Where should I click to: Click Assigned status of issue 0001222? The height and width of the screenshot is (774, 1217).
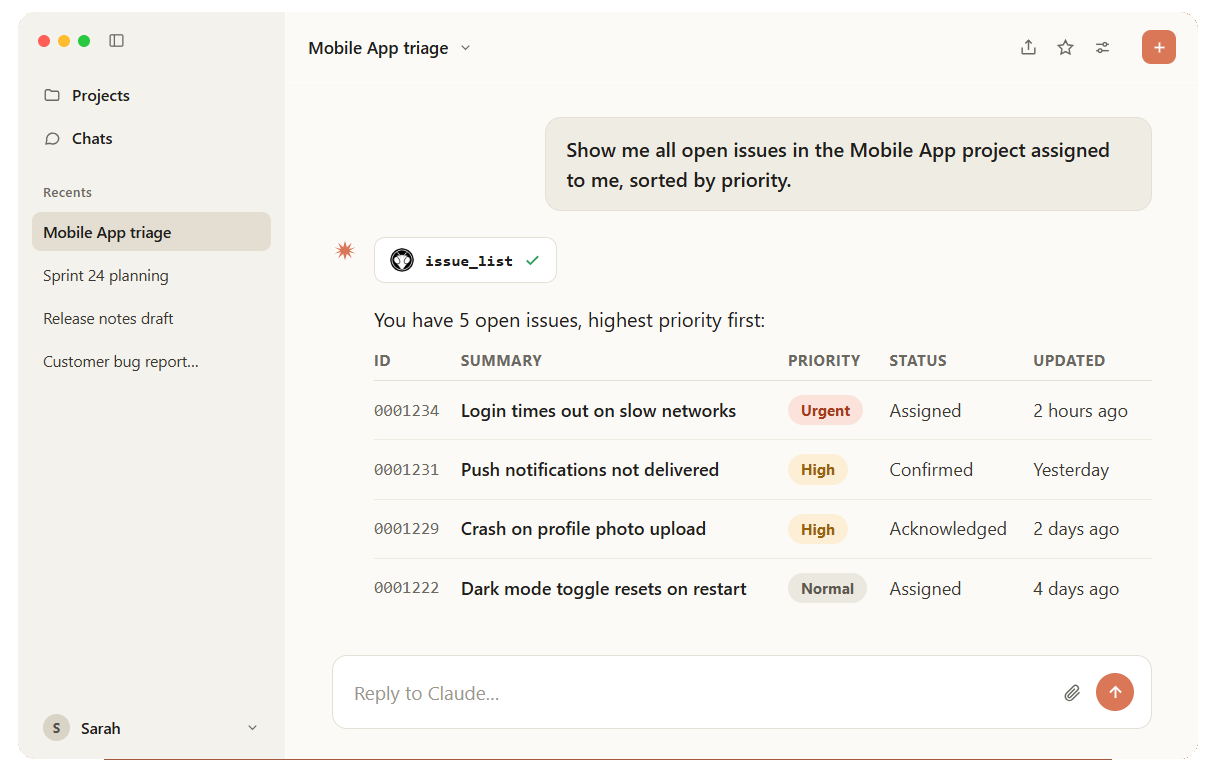coord(925,588)
